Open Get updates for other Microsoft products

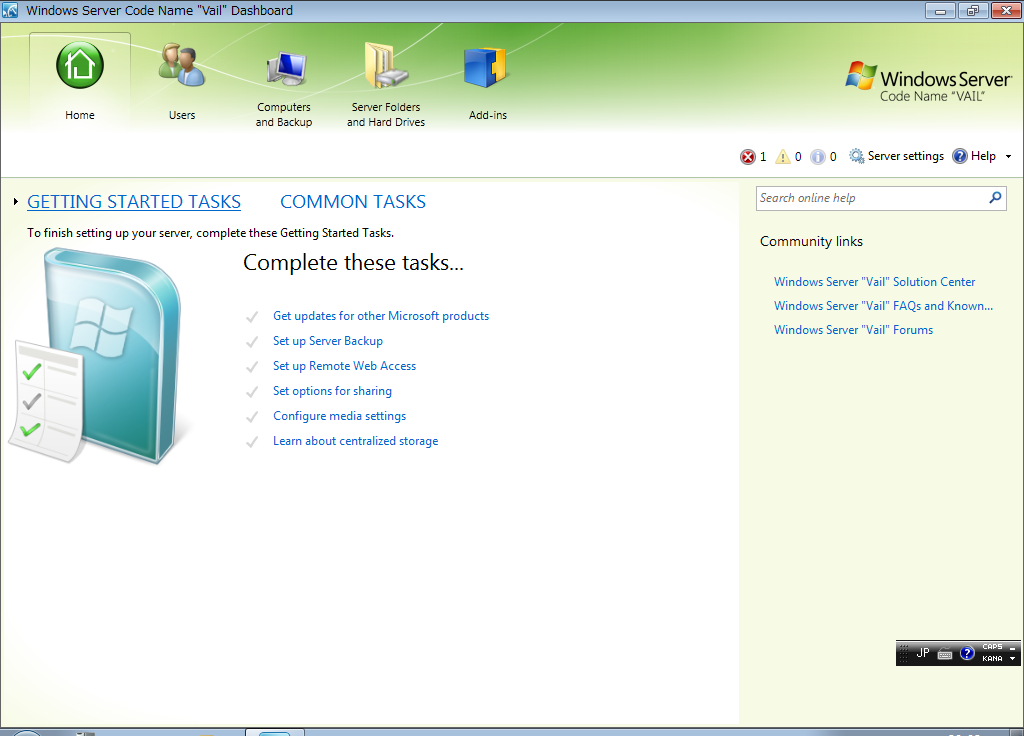(381, 316)
